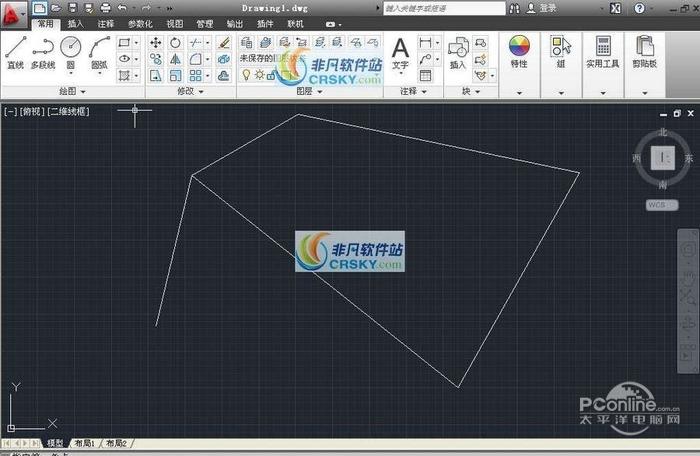Click the keyword search input field
Screen dimensions: 700x456
444,8
